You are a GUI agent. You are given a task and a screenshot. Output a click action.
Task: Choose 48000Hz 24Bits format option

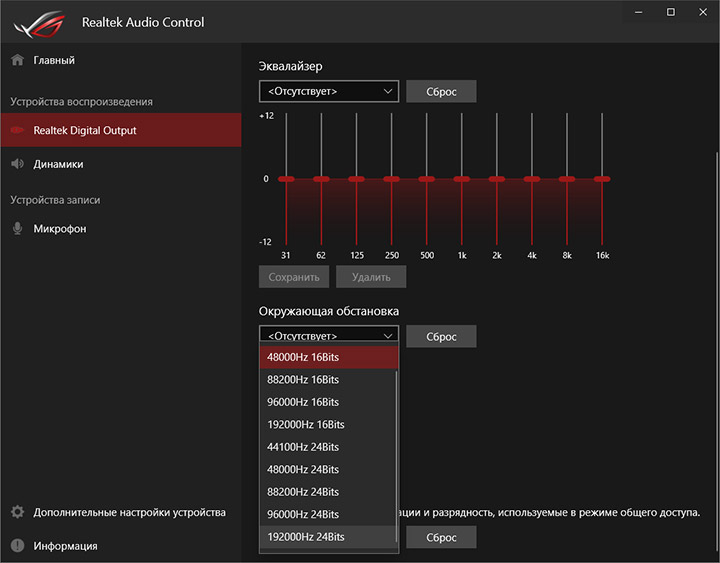click(327, 470)
